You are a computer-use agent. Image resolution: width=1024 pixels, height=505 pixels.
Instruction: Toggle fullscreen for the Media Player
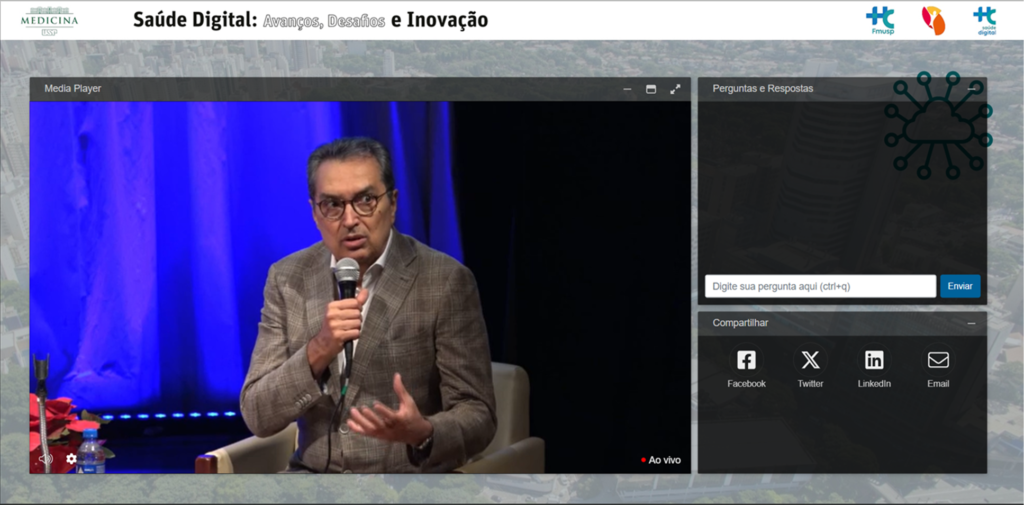675,89
